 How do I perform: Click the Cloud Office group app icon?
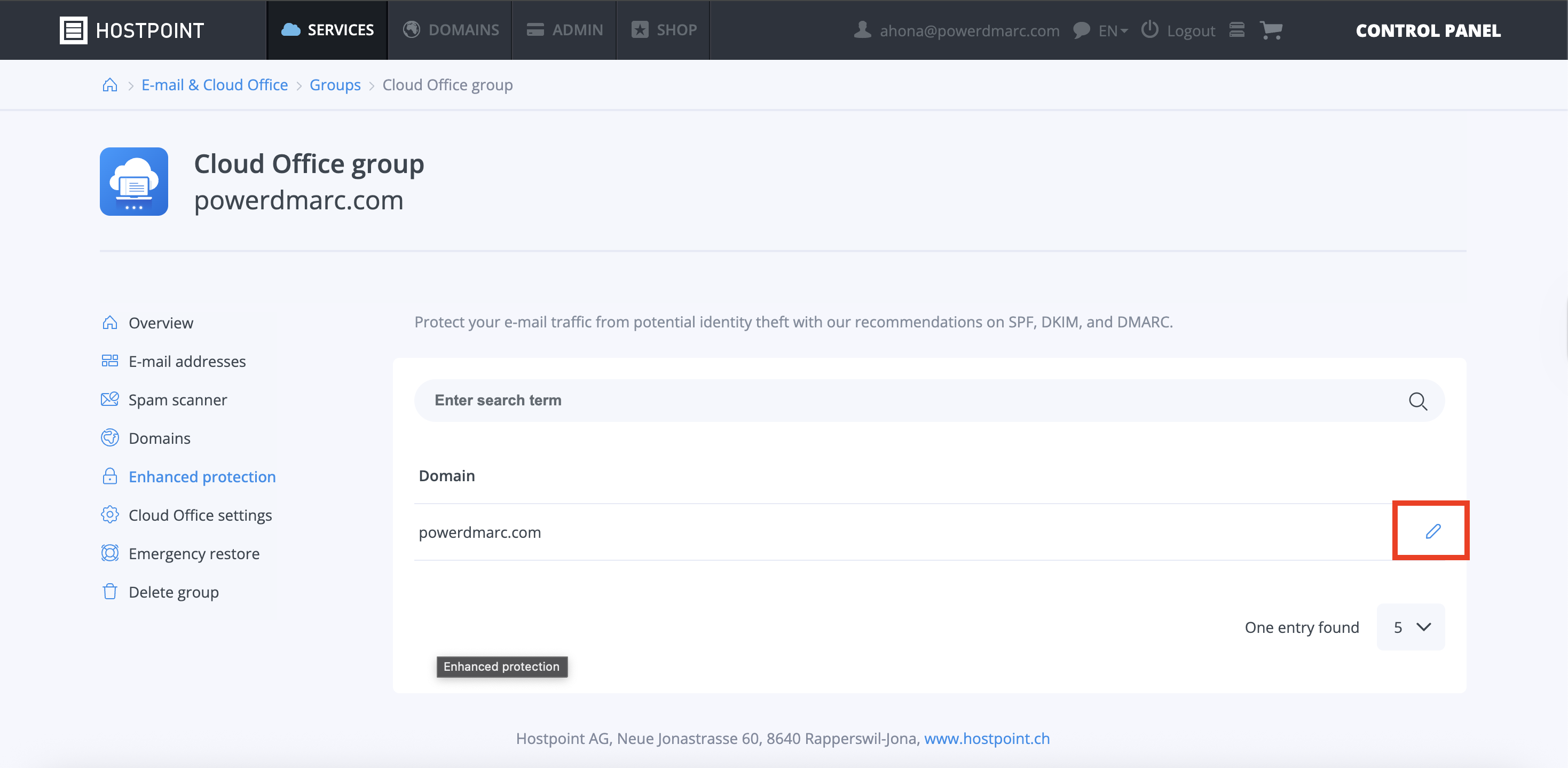pos(134,182)
